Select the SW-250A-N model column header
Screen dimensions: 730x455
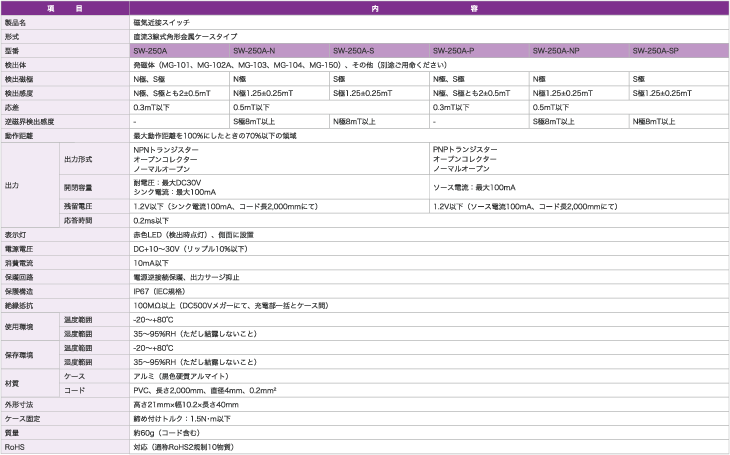tap(254, 49)
